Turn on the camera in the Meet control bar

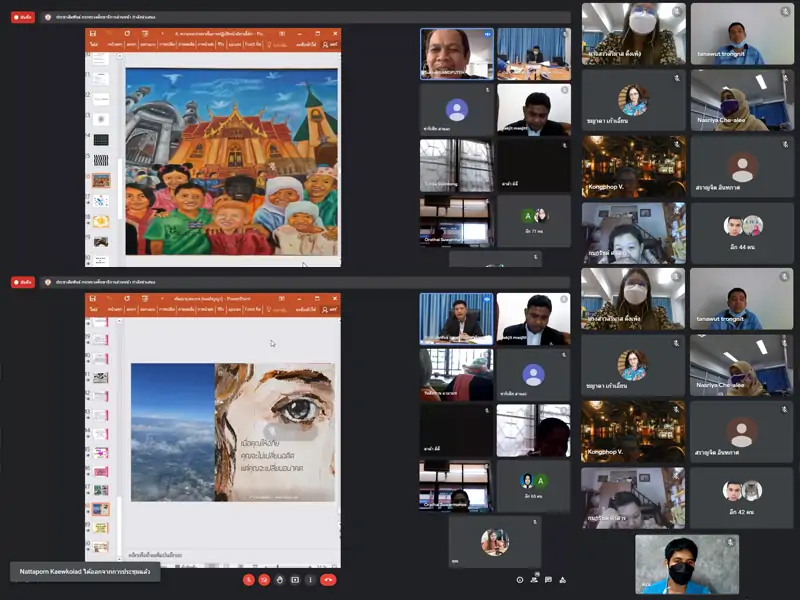pyautogui.click(x=264, y=580)
